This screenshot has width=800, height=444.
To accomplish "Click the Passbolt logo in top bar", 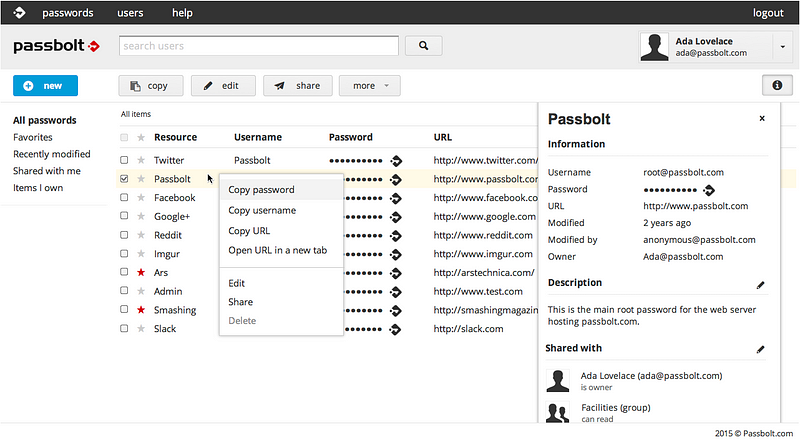I will [19, 13].
